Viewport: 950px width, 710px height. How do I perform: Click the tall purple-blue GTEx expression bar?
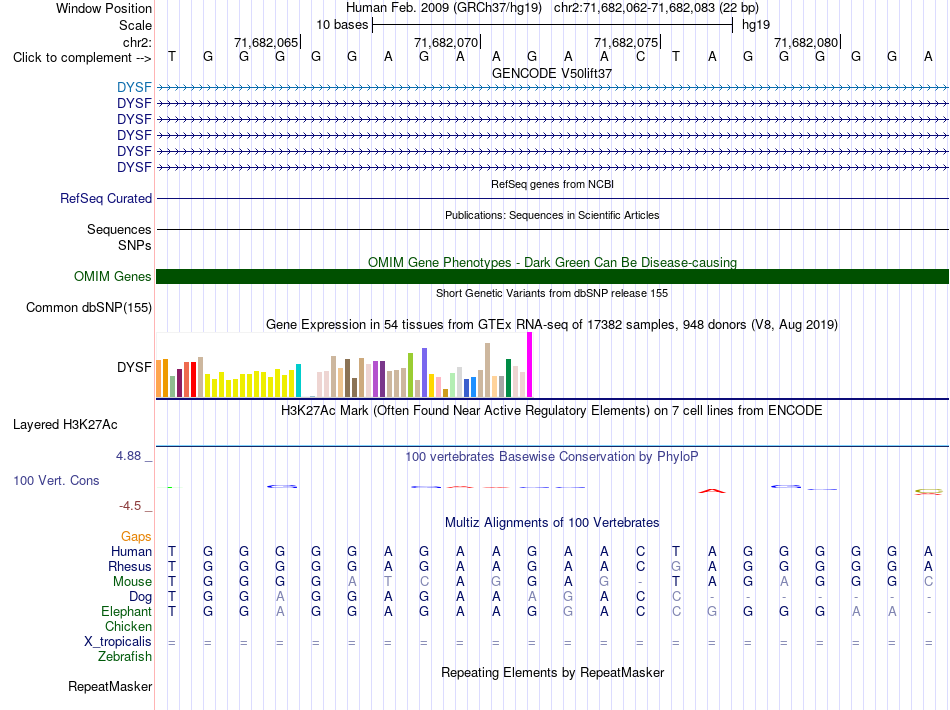425,373
